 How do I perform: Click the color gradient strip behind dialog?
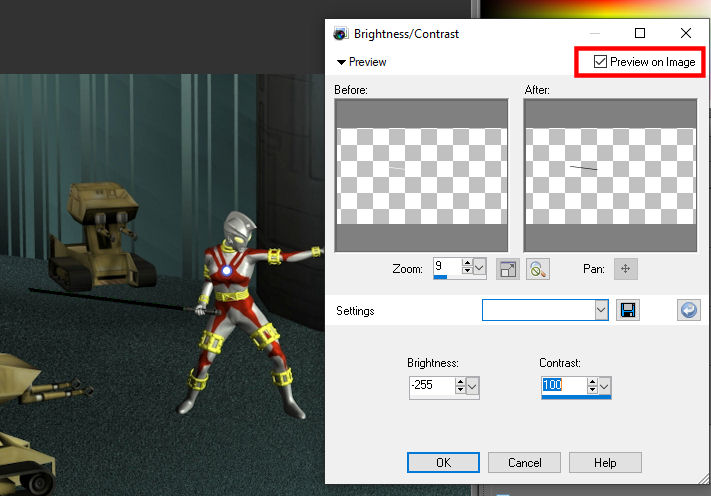click(x=595, y=9)
